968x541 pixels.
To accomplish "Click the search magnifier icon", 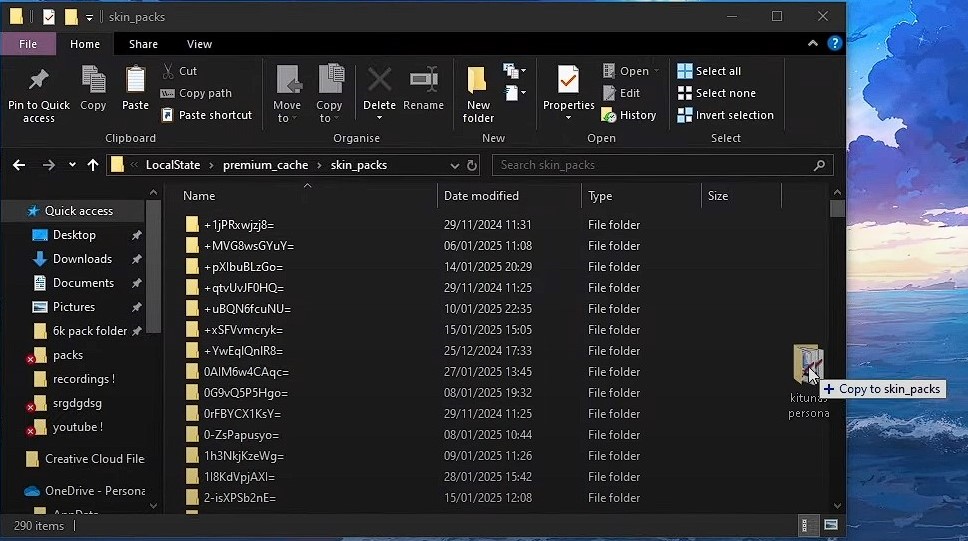I will click(819, 165).
